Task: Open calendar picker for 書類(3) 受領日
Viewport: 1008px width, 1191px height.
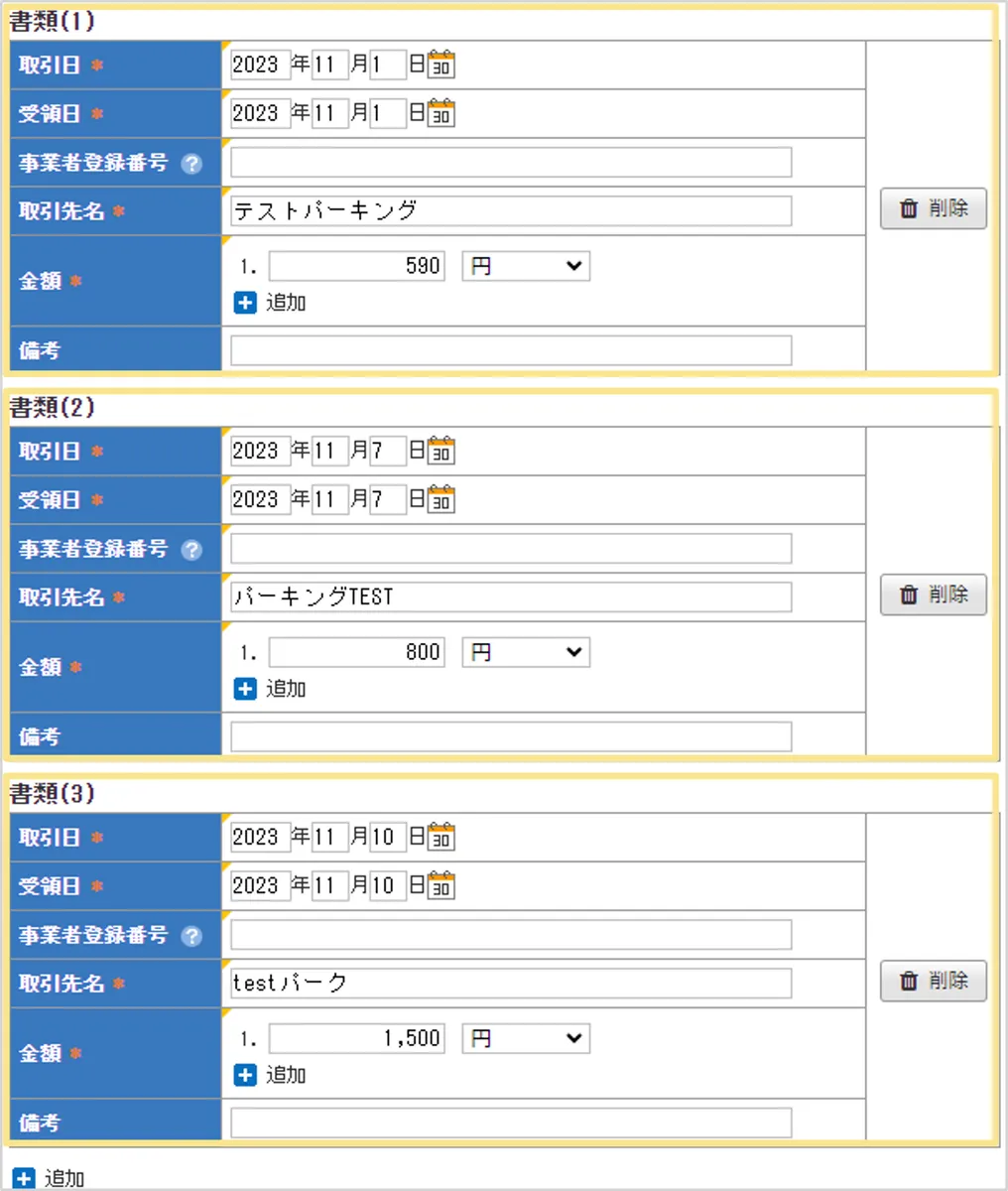Action: [x=441, y=885]
